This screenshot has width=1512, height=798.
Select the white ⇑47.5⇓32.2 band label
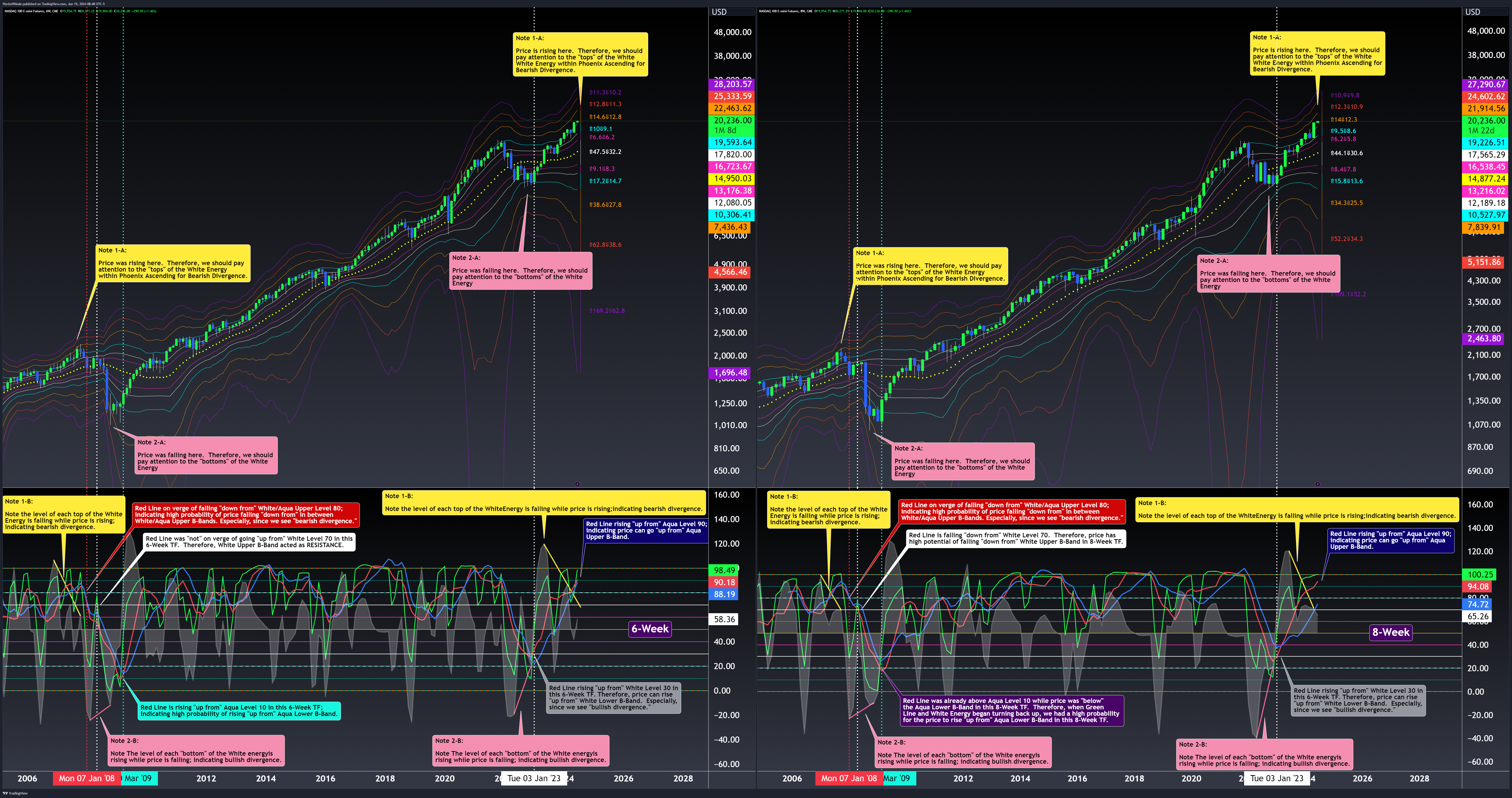point(605,152)
